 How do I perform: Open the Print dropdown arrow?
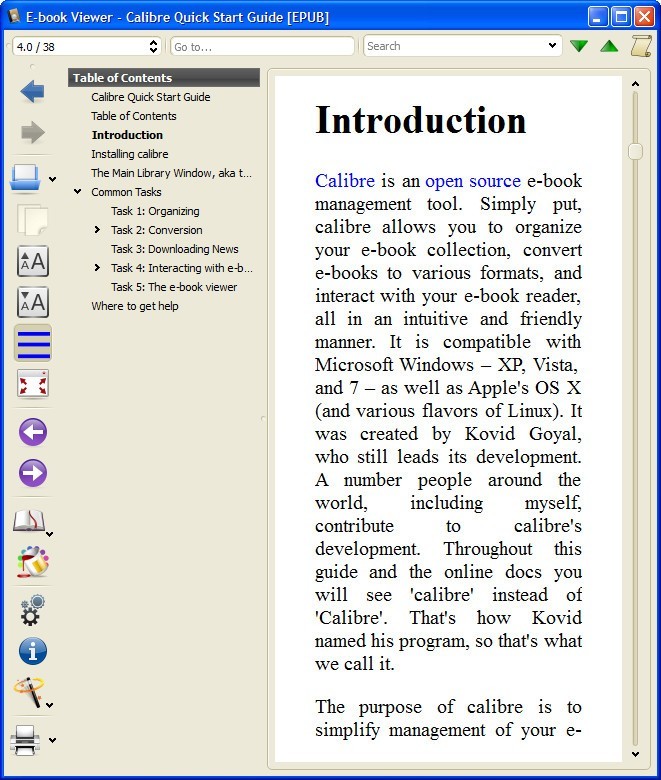(x=52, y=740)
